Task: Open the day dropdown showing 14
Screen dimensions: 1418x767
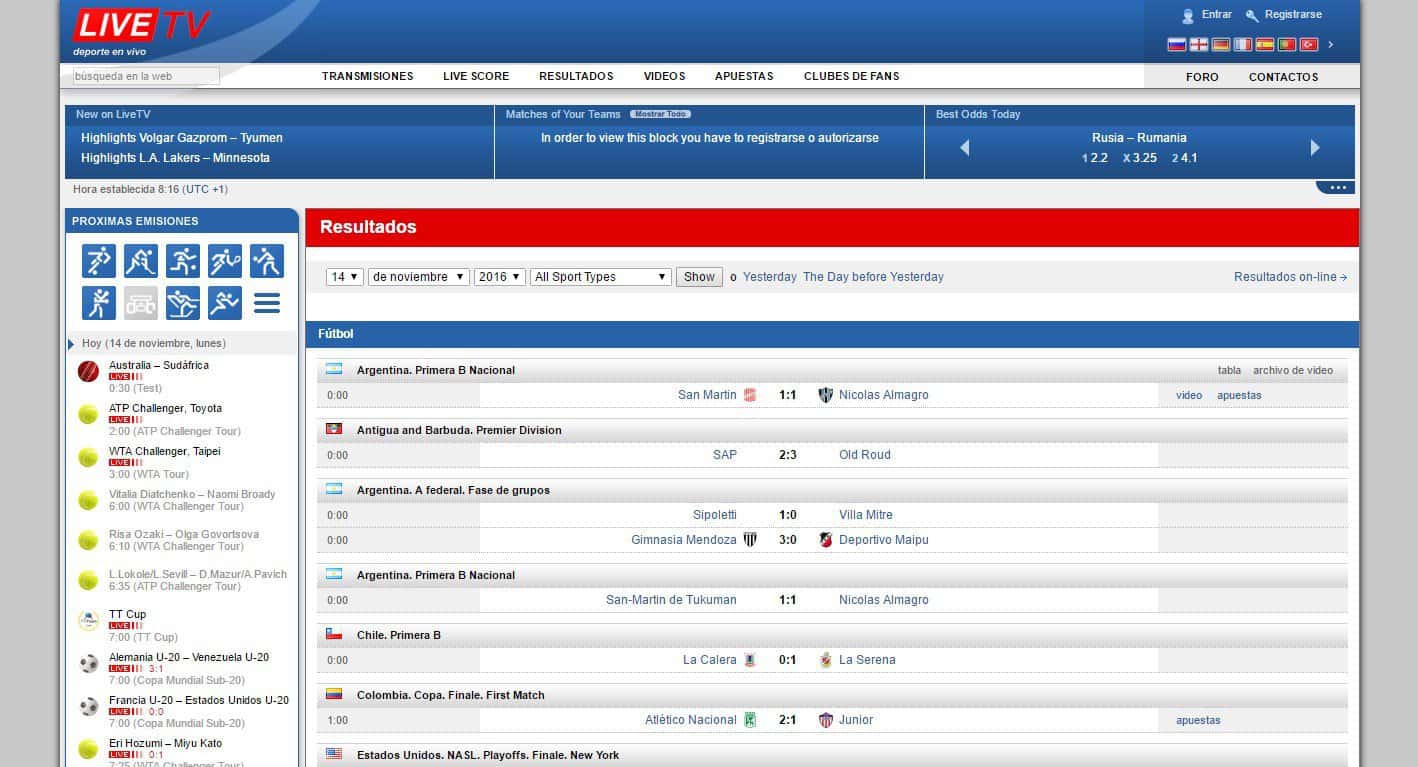Action: (345, 277)
